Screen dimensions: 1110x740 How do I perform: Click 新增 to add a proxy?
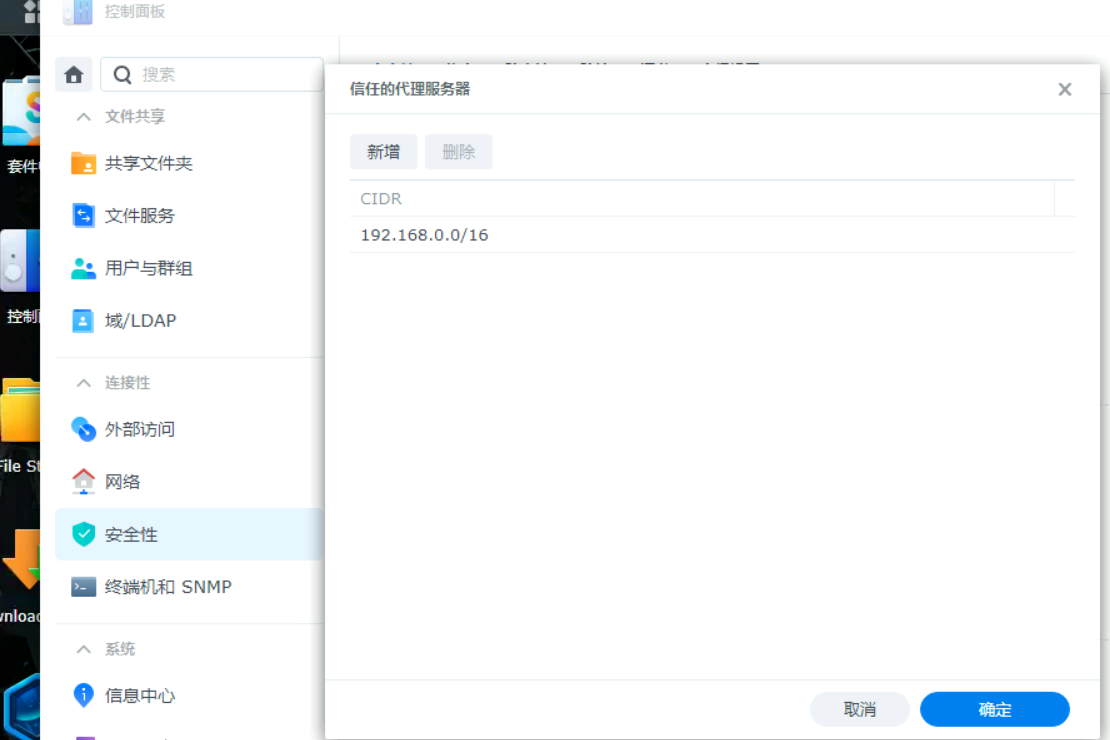pyautogui.click(x=383, y=152)
